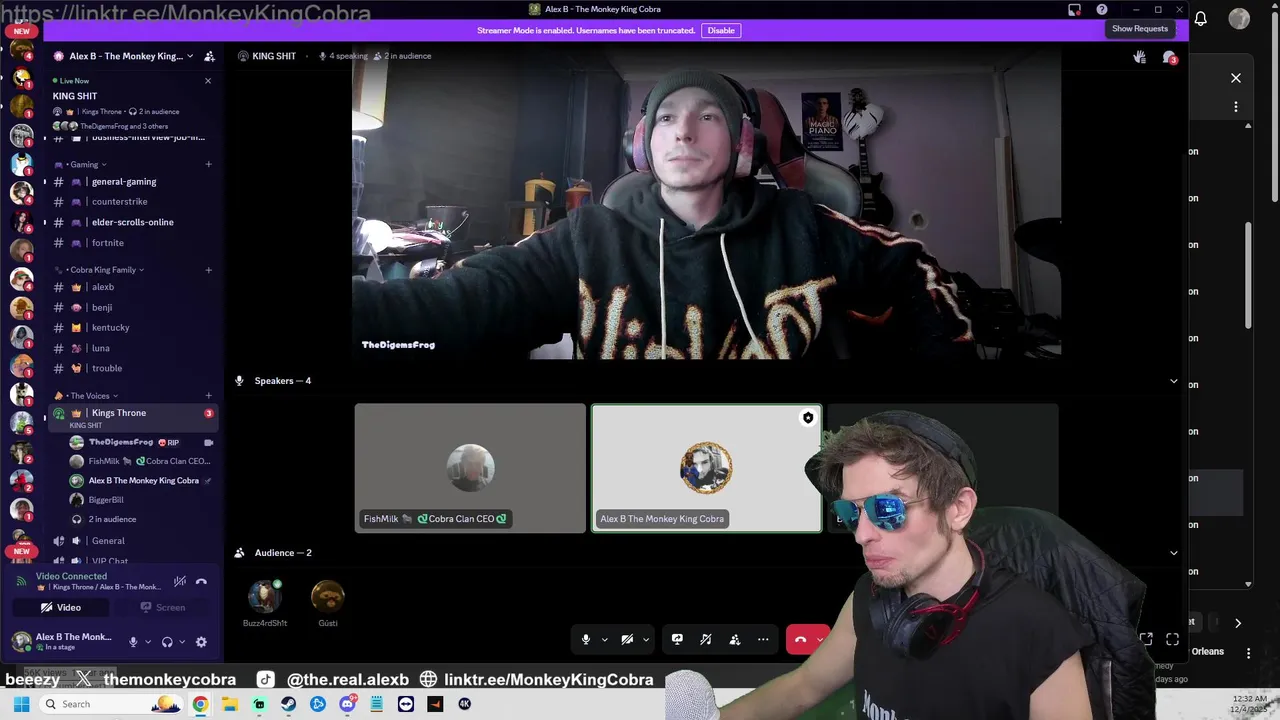Toggle noise suppression in Video Connected panel
Screen dimensions: 1280x720
[x=180, y=581]
